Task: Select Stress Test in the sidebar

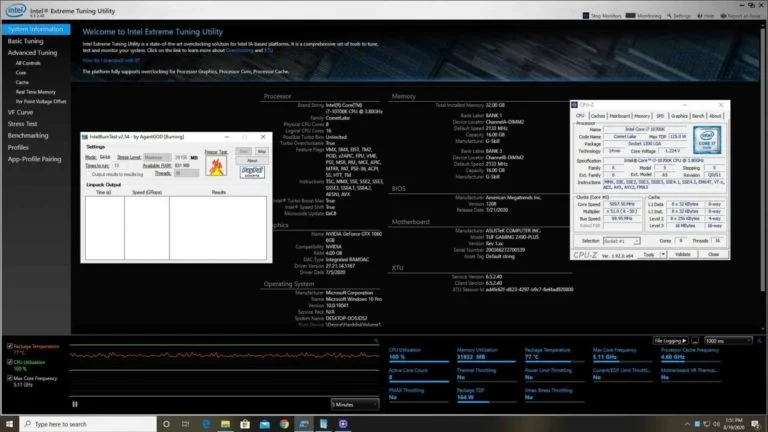Action: [x=23, y=124]
